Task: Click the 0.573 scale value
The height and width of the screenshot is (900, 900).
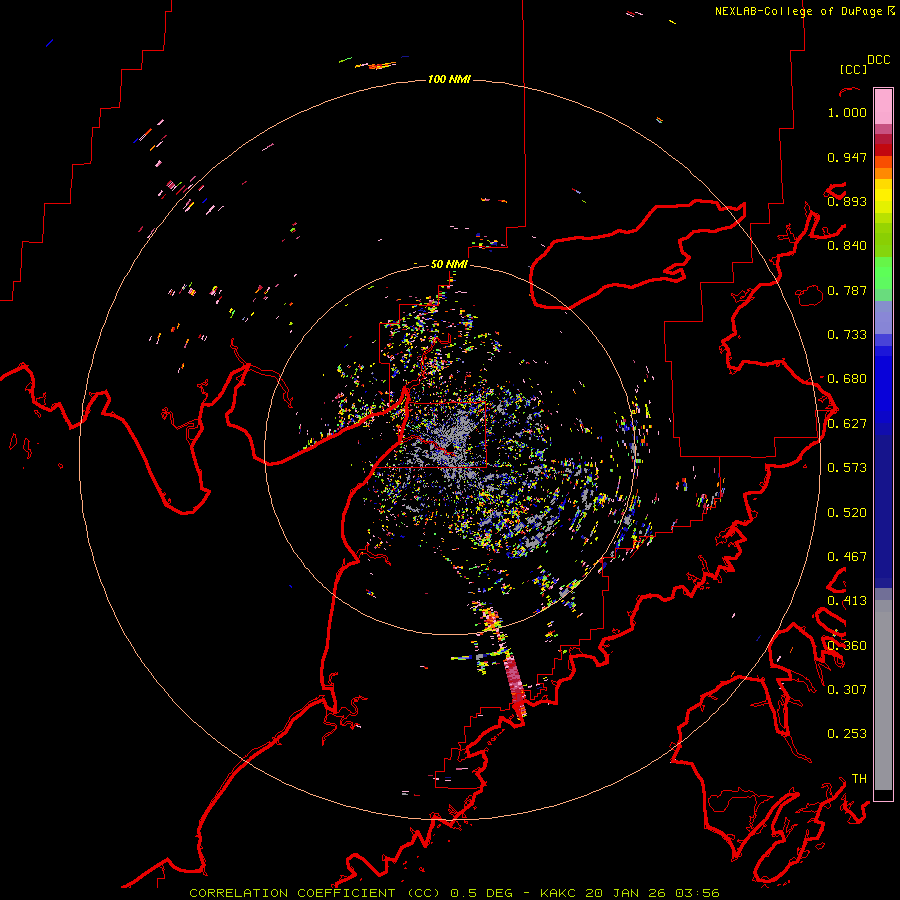Action: coord(847,468)
